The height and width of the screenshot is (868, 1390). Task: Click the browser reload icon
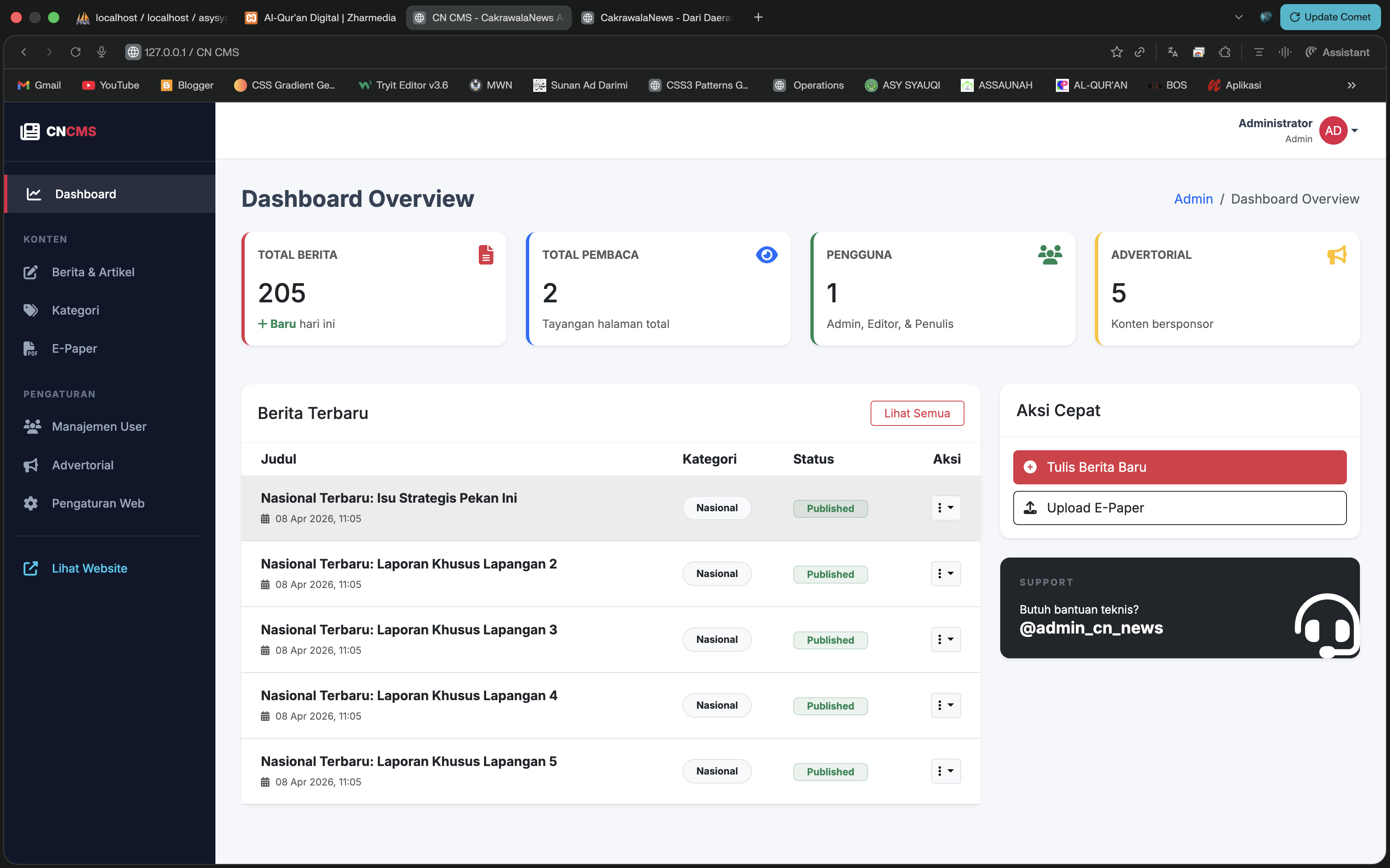pos(75,52)
